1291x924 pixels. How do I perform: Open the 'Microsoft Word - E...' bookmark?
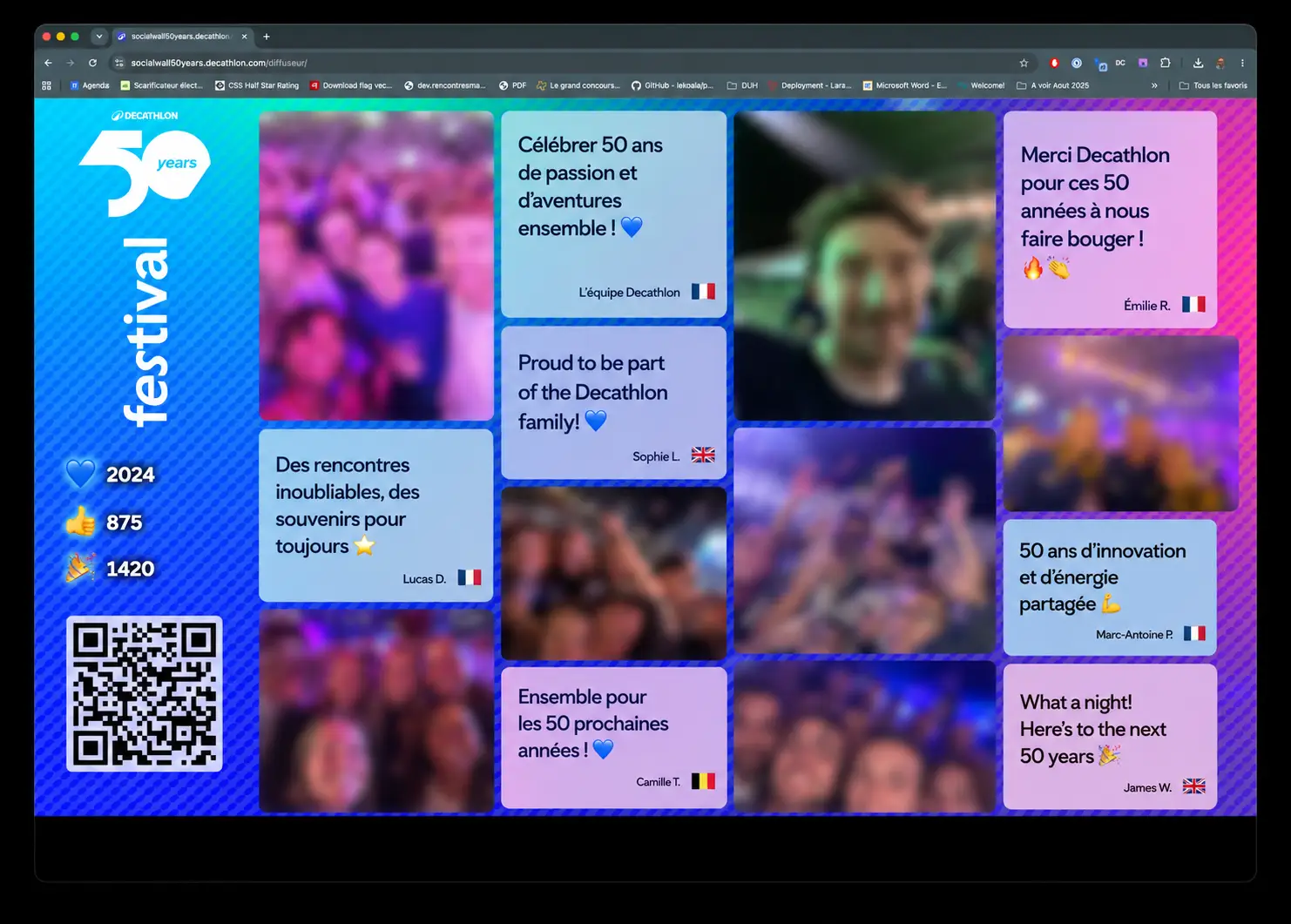click(x=904, y=85)
